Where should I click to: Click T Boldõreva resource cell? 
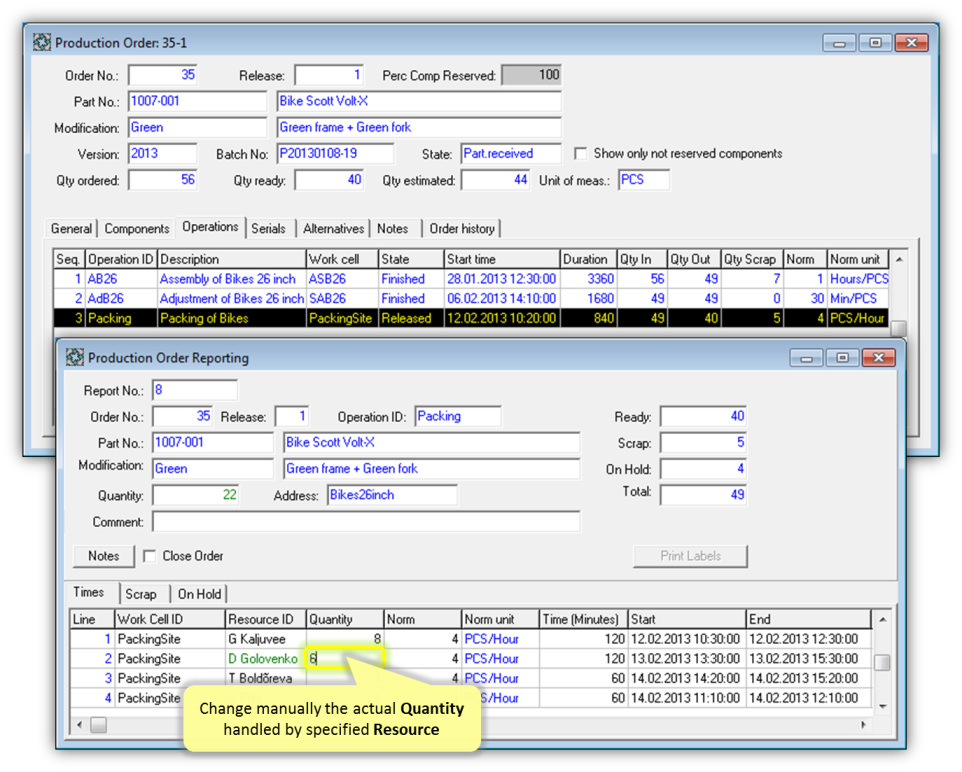click(266, 678)
